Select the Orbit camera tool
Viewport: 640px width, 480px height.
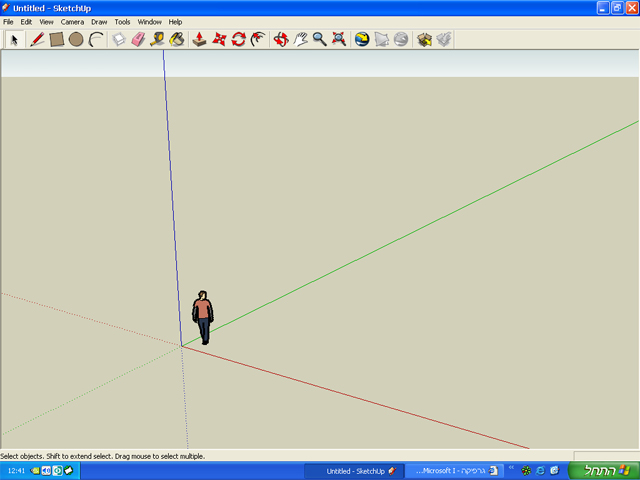point(280,40)
